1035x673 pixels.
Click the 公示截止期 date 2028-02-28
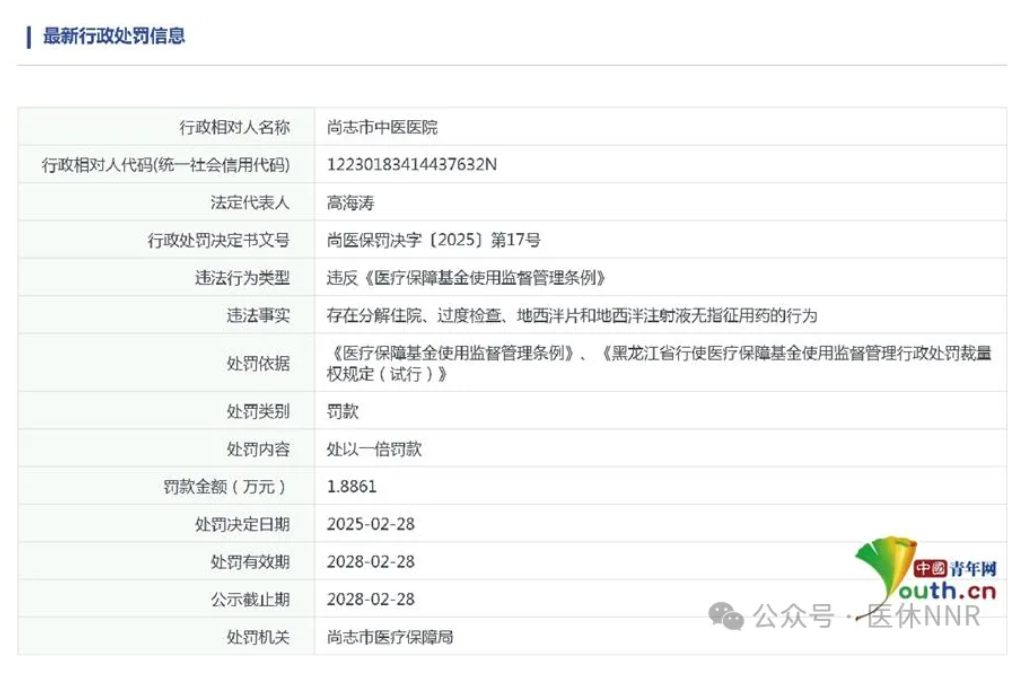tap(371, 600)
